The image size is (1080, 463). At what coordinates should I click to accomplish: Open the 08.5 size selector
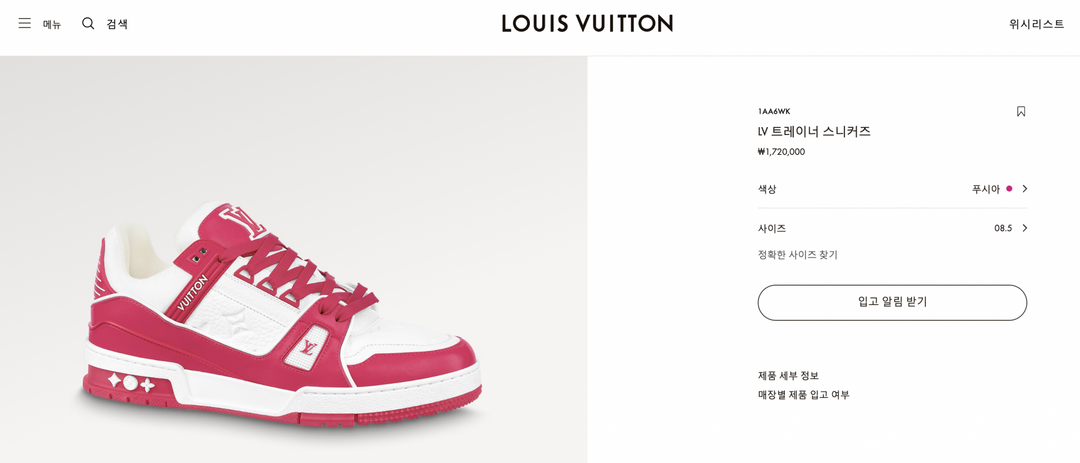click(1003, 228)
